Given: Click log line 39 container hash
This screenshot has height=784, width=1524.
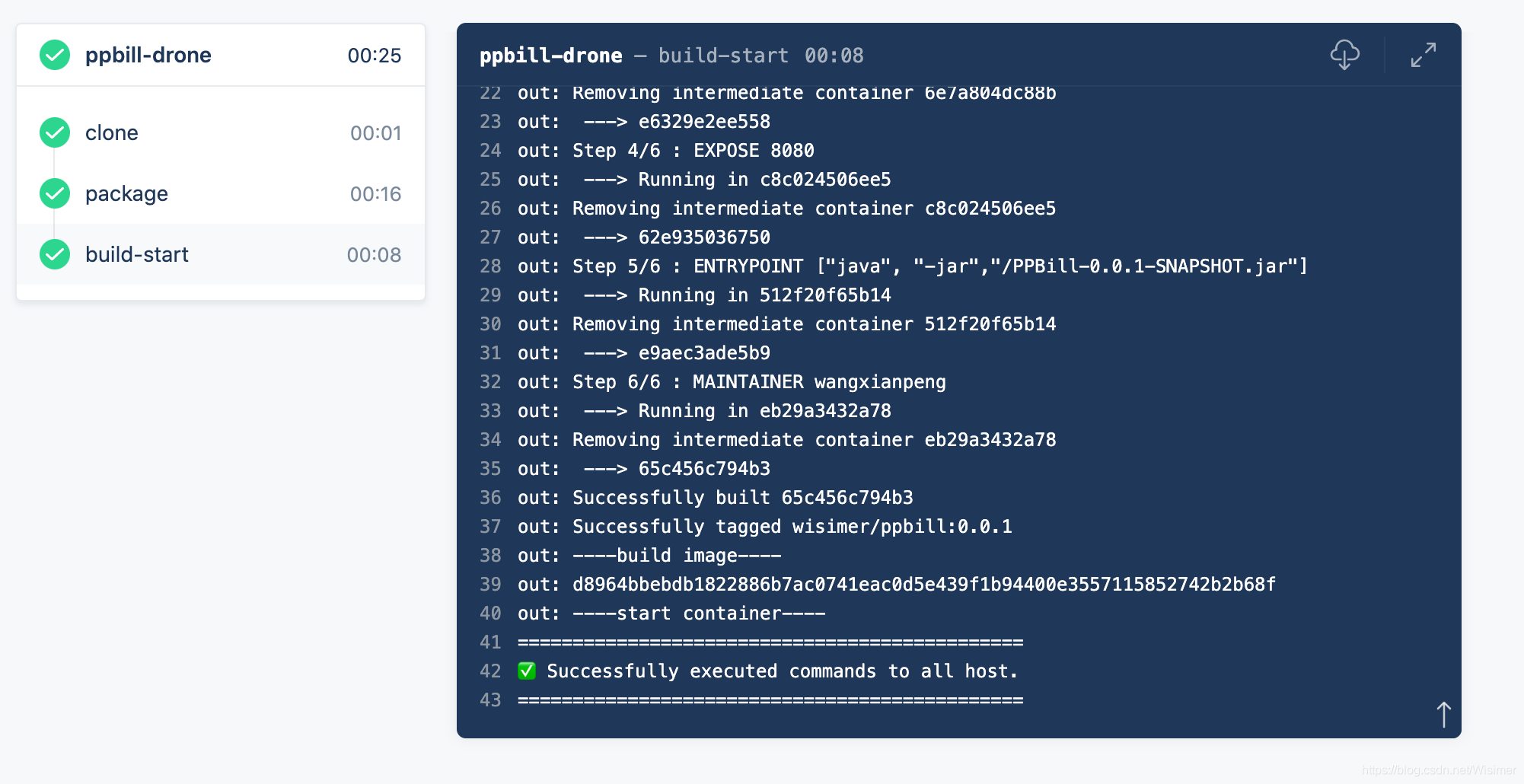Looking at the screenshot, I should (897, 585).
